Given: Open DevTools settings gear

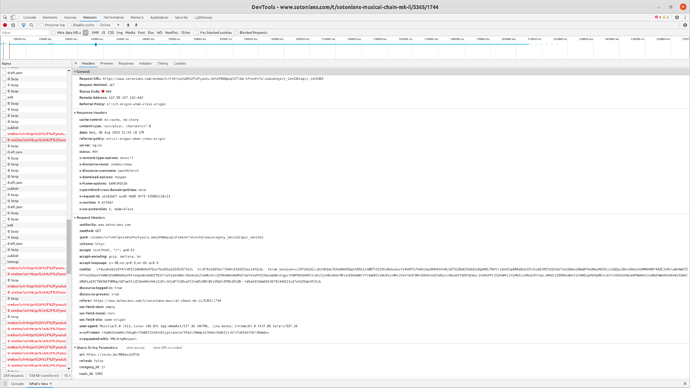Looking at the screenshot, I should point(677,18).
